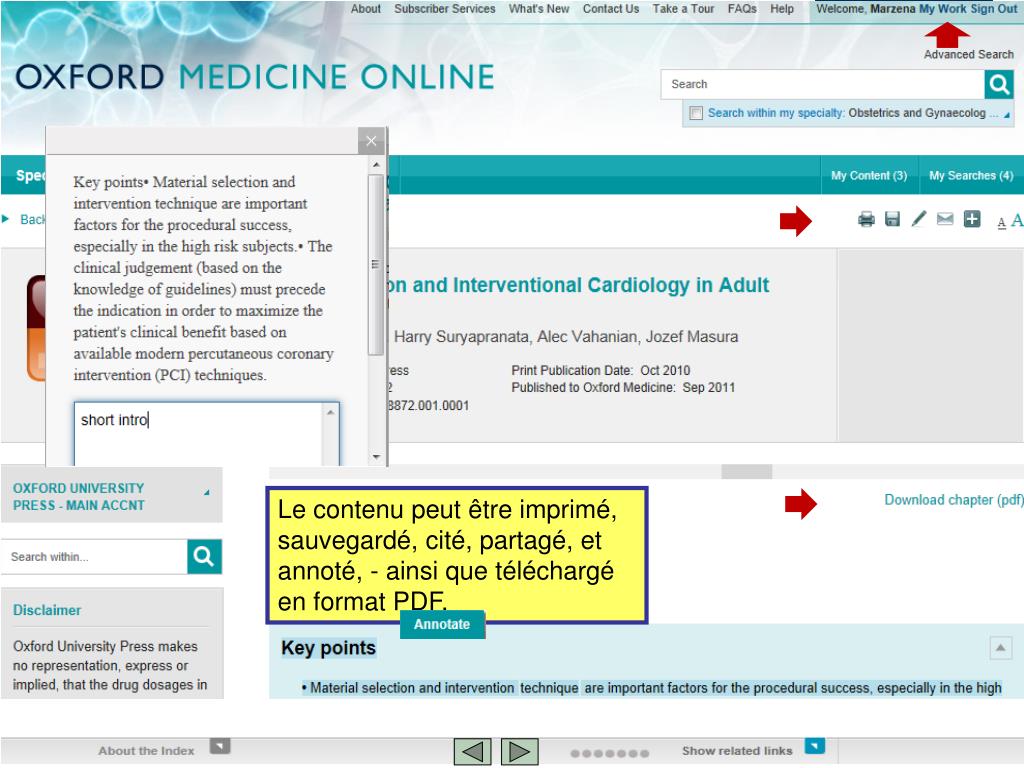1024x768 pixels.
Task: Click in the main Search field
Action: pyautogui.click(x=822, y=84)
